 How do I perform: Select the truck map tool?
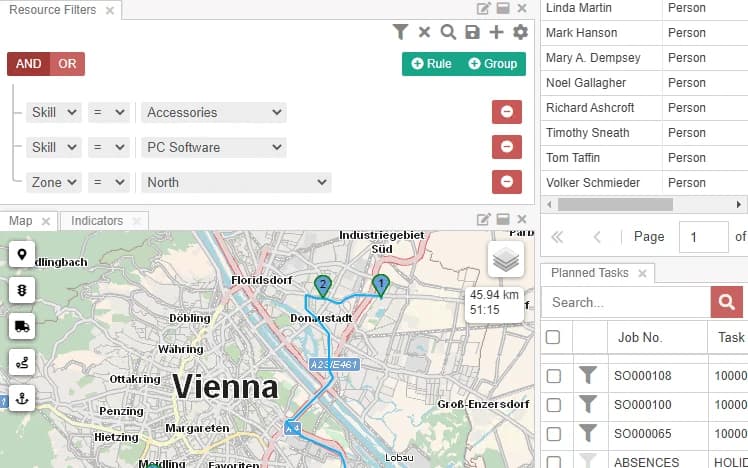(22, 326)
